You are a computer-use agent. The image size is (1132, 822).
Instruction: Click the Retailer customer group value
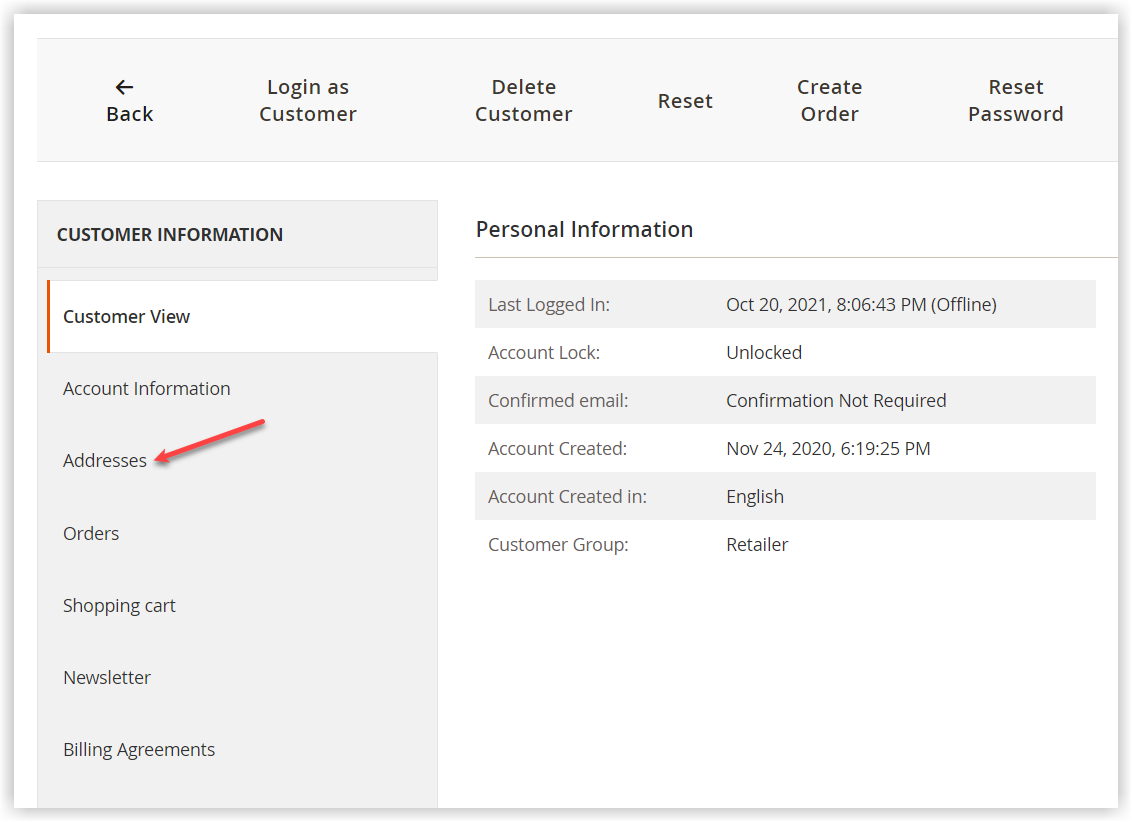click(x=757, y=544)
